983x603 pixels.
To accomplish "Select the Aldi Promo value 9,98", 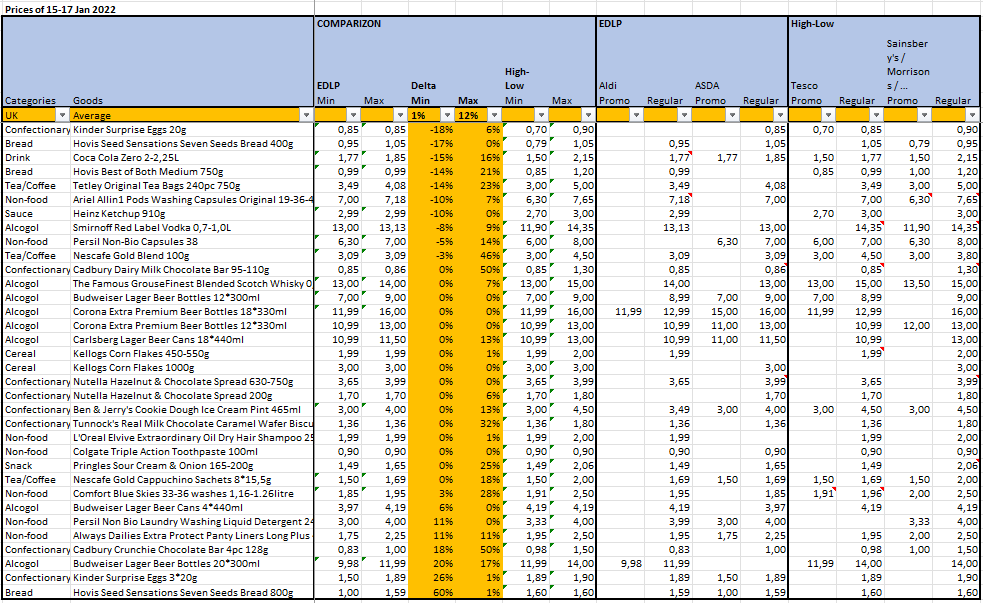I will (x=631, y=564).
